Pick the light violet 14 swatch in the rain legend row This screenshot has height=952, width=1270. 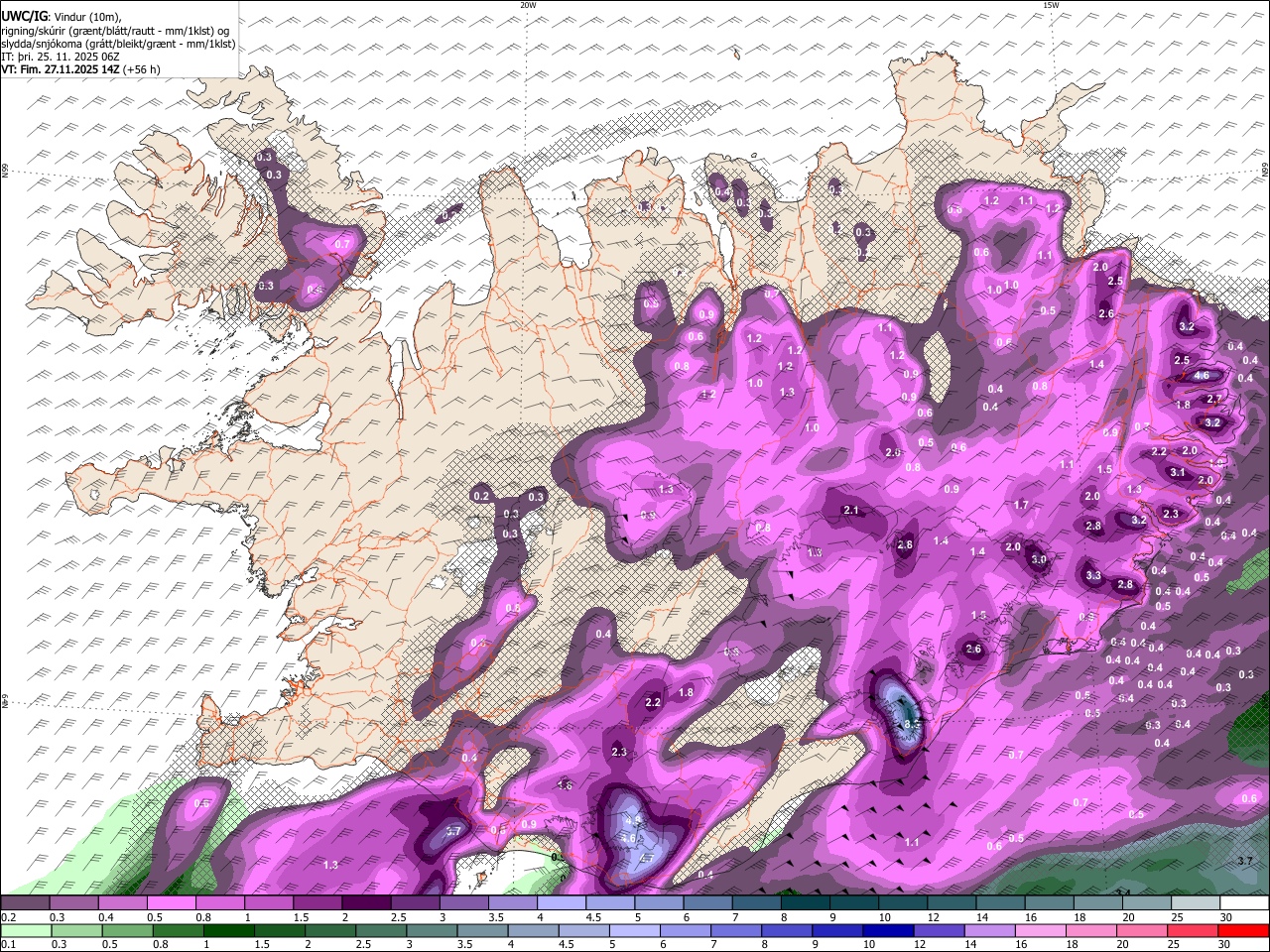click(x=989, y=930)
